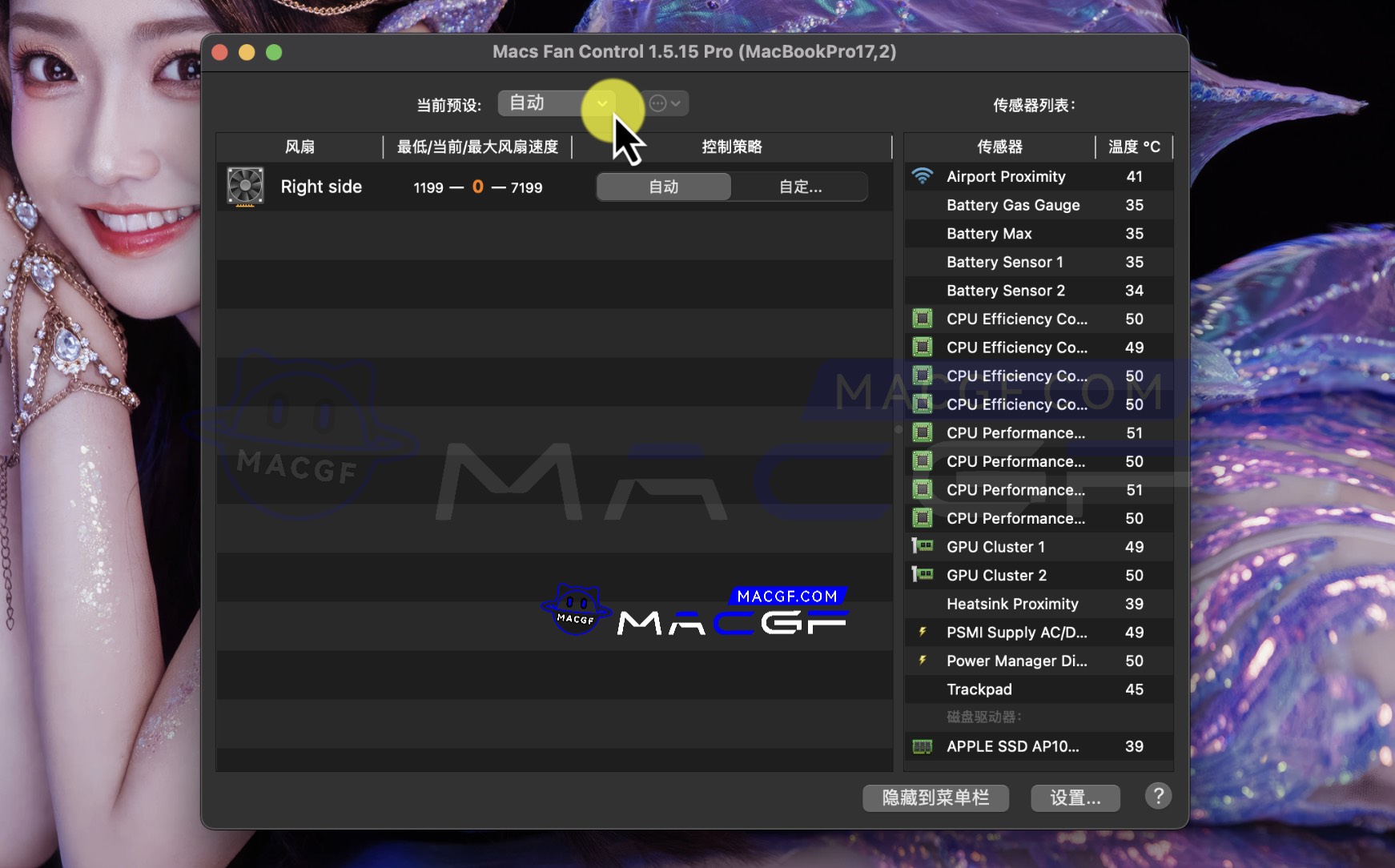This screenshot has height=868, width=1395.
Task: Click the APPLE SSD drive icon
Action: click(923, 746)
